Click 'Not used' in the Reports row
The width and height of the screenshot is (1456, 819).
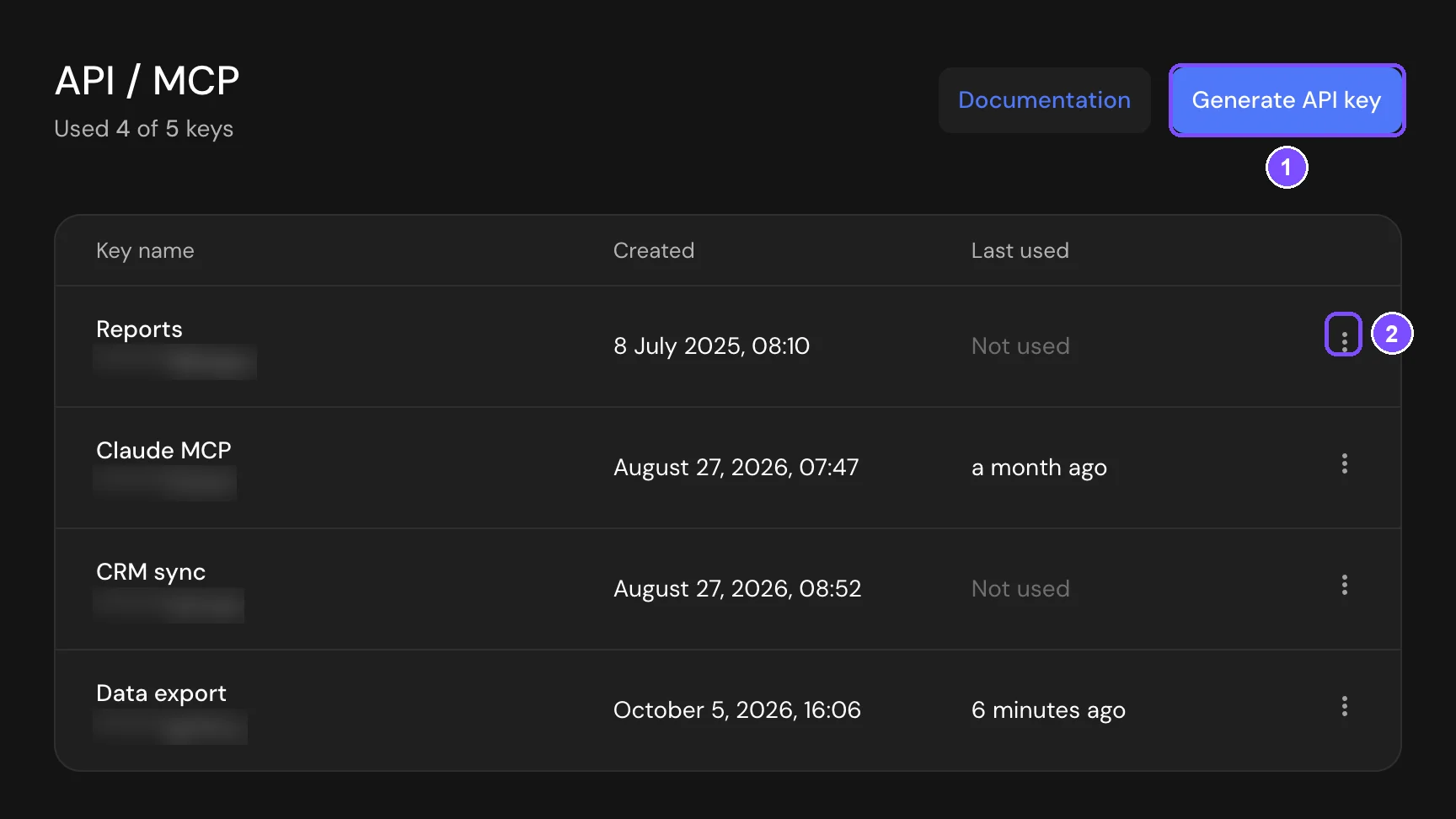coord(1020,346)
